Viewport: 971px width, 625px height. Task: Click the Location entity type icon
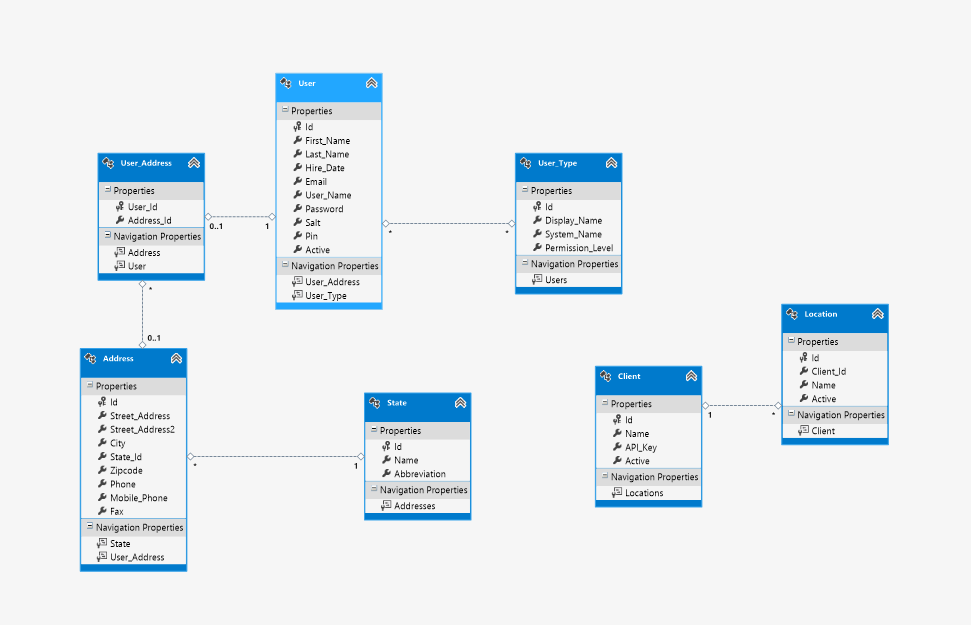792,314
